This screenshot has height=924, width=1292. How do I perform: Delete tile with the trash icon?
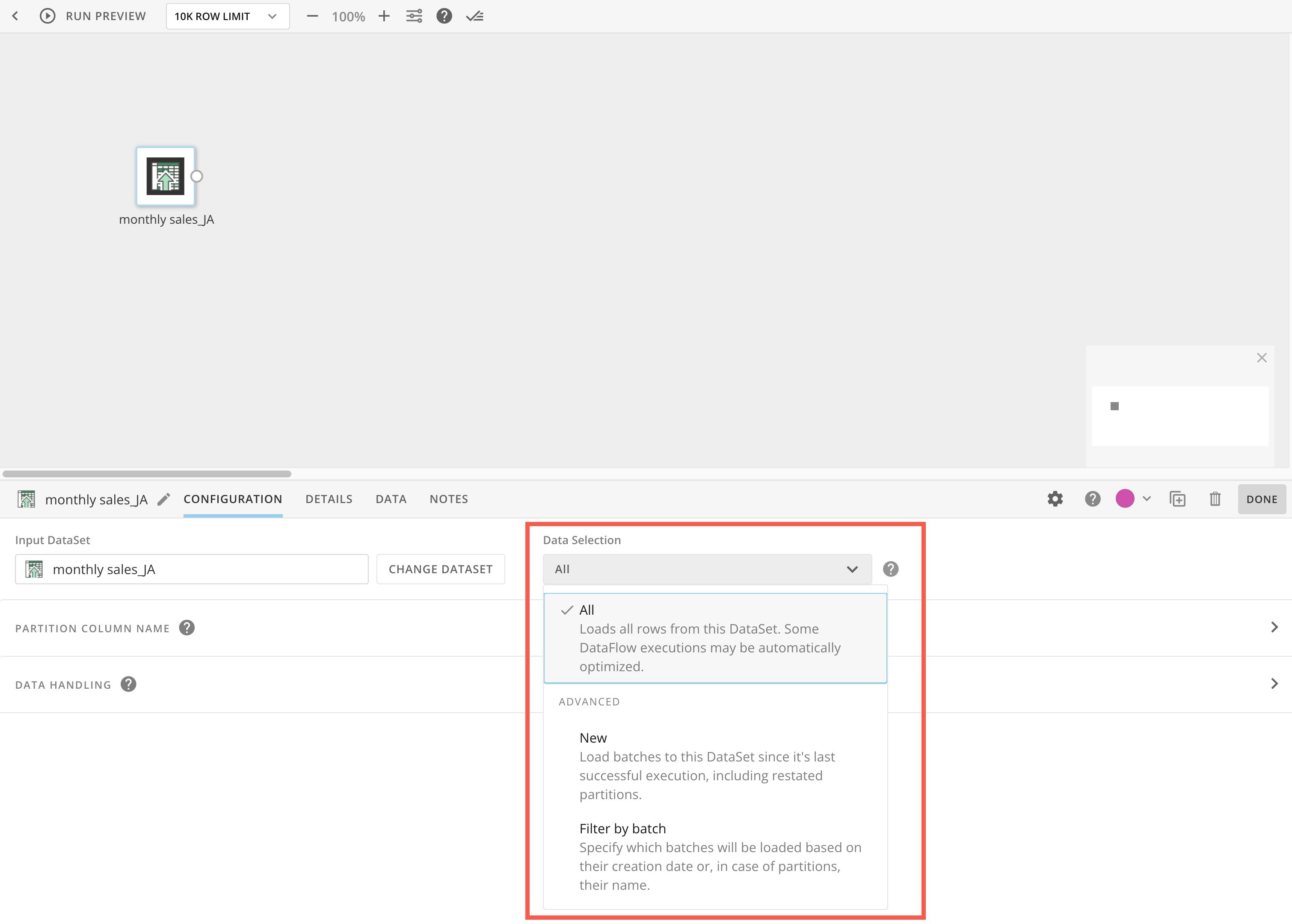click(x=1215, y=499)
